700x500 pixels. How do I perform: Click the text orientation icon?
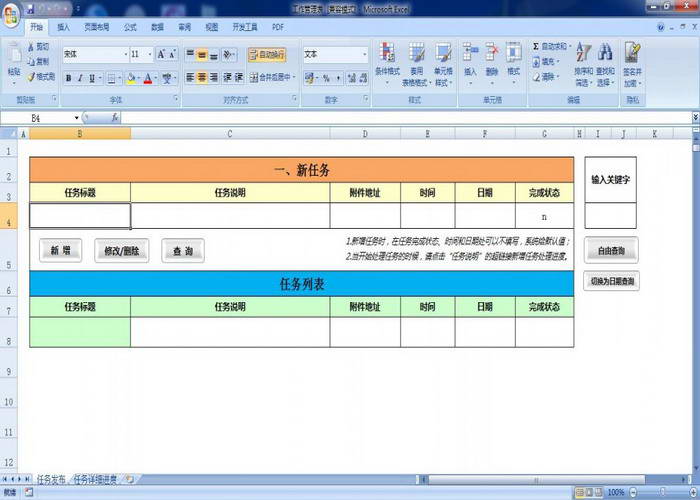[x=228, y=55]
